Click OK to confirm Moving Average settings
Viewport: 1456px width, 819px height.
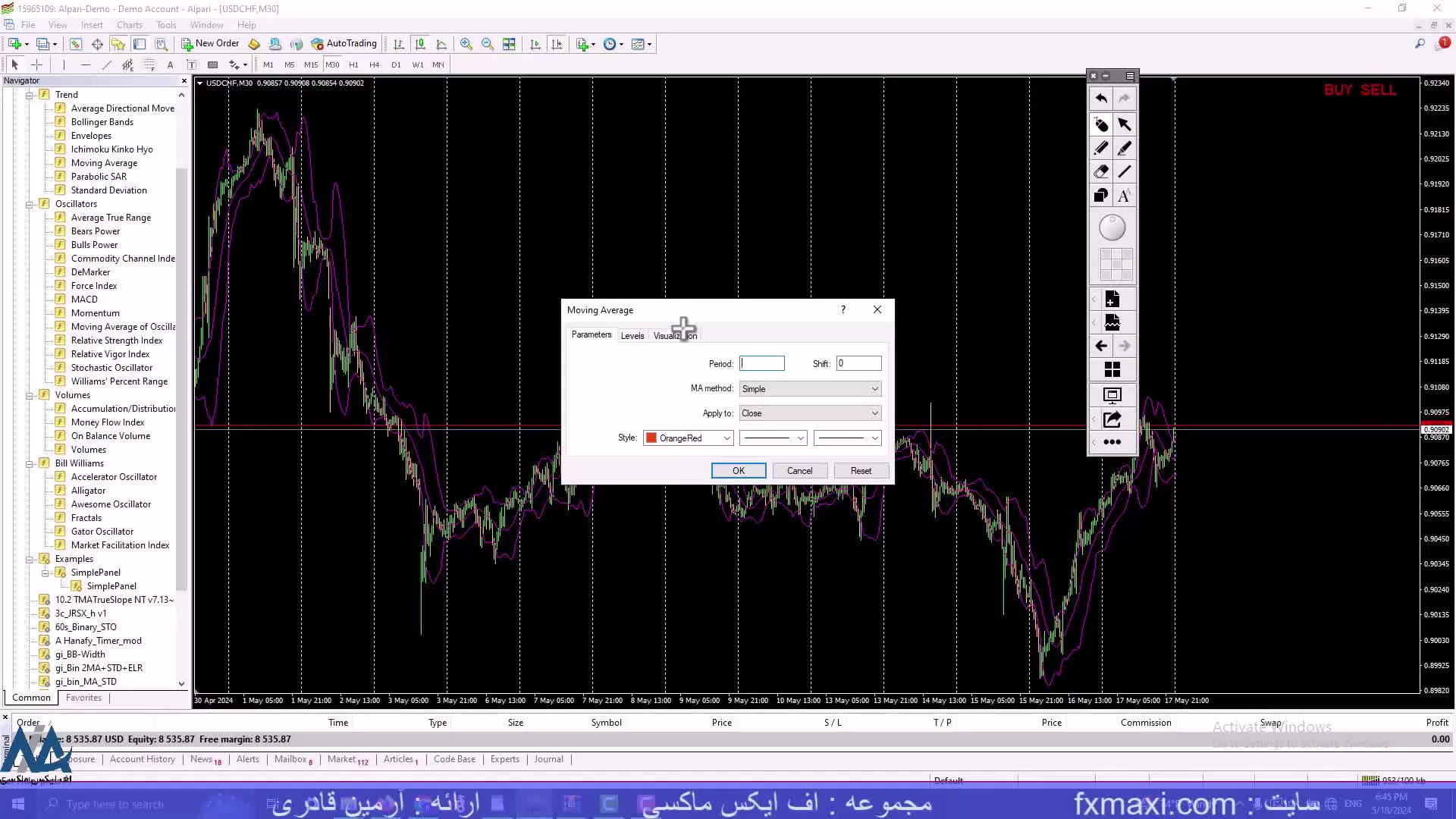(738, 471)
